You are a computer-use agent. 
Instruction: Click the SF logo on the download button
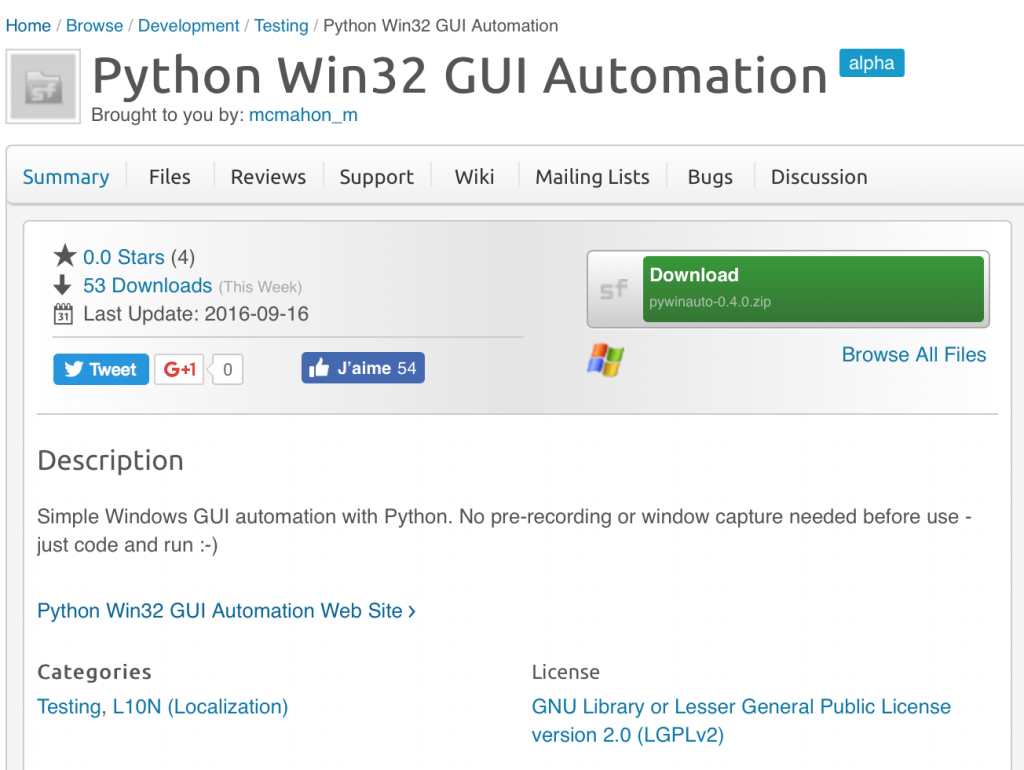click(x=614, y=290)
